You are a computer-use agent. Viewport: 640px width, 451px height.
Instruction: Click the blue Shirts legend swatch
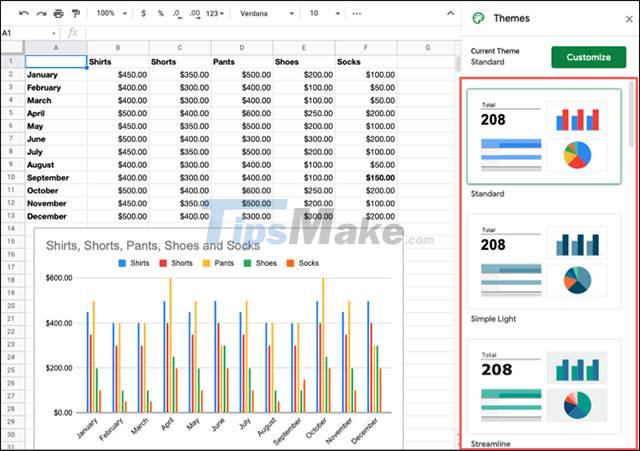pos(122,263)
